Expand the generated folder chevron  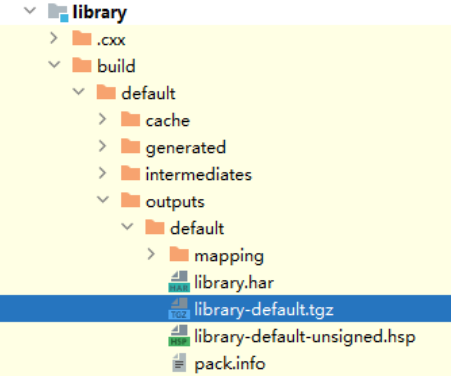103,146
